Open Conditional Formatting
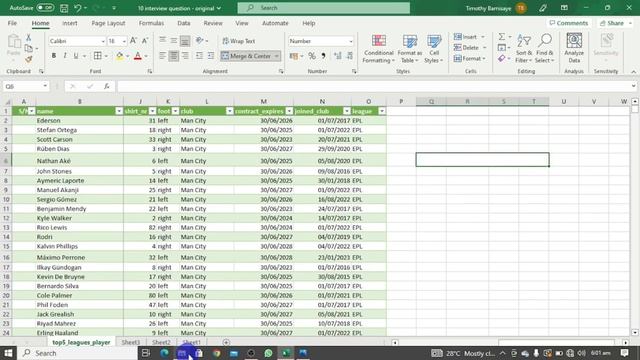 click(379, 49)
